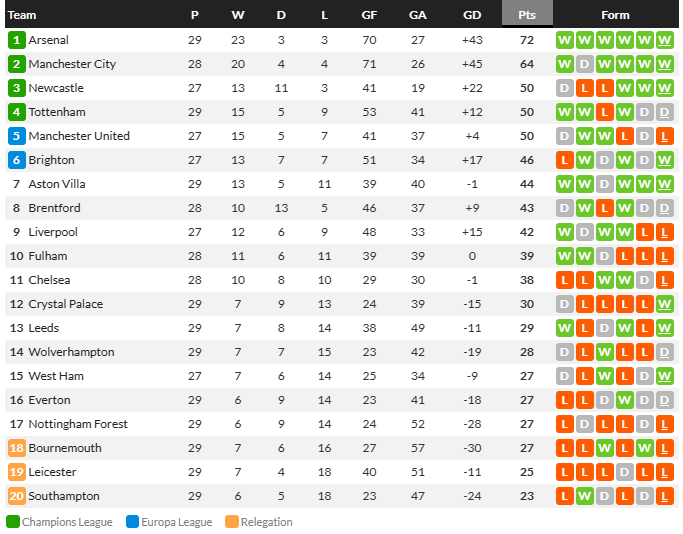The height and width of the screenshot is (534, 683).
Task: Sort table by Pts column header
Action: [x=527, y=15]
